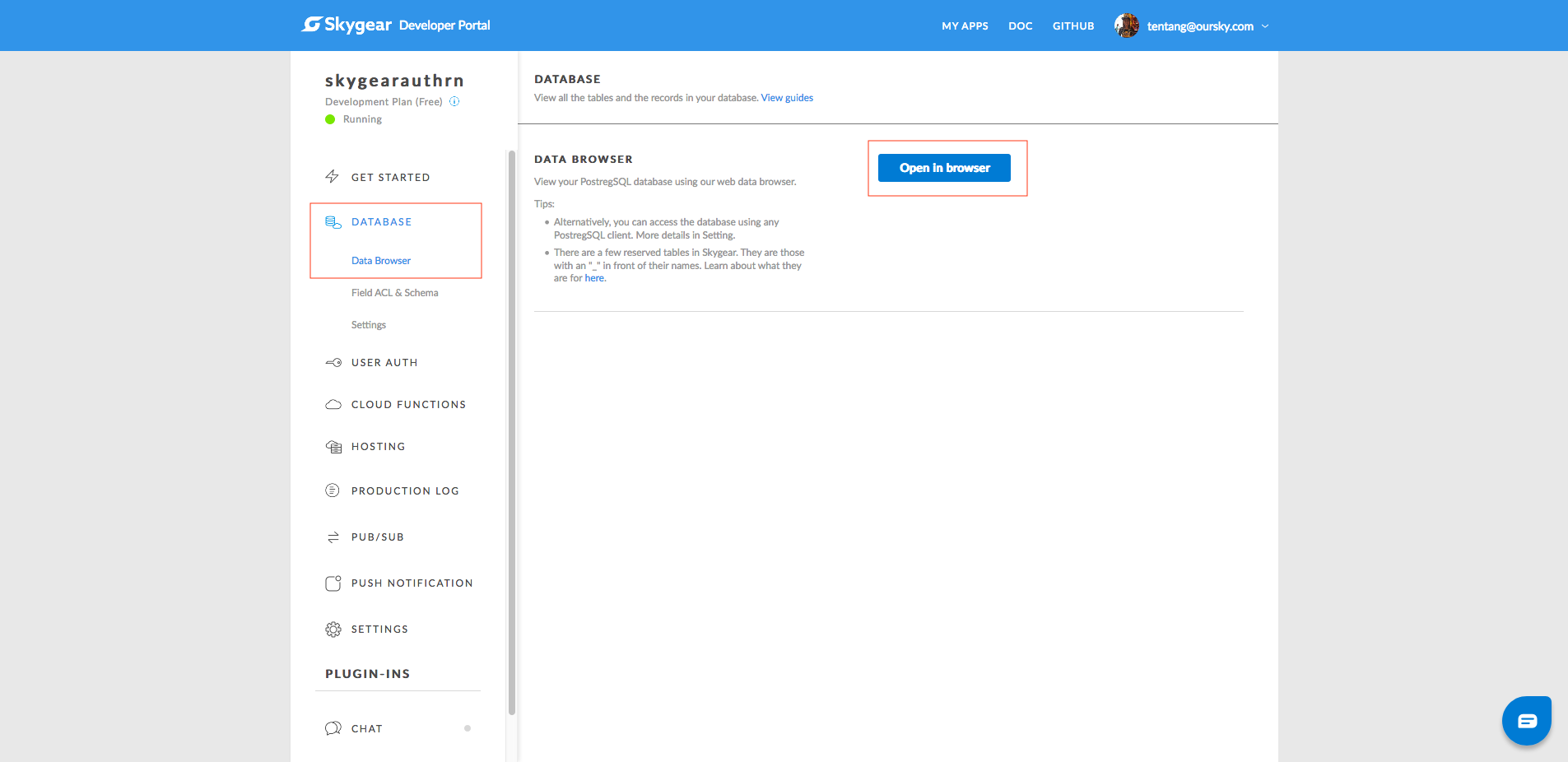Click the user avatar picture
This screenshot has height=762, width=1568.
coord(1127,26)
